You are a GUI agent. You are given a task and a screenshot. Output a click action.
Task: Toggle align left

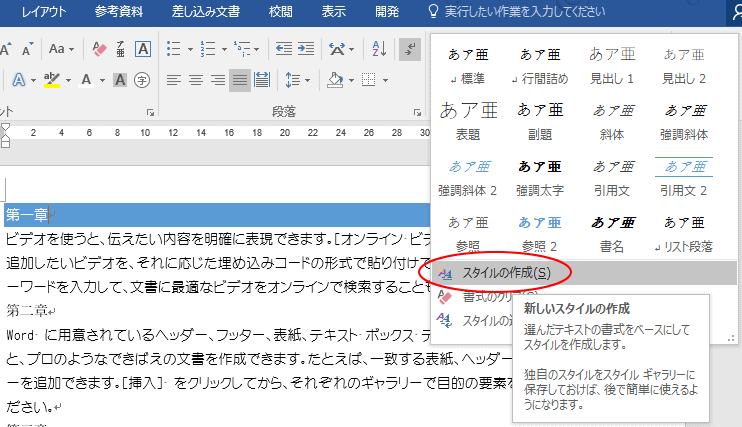pyautogui.click(x=174, y=80)
